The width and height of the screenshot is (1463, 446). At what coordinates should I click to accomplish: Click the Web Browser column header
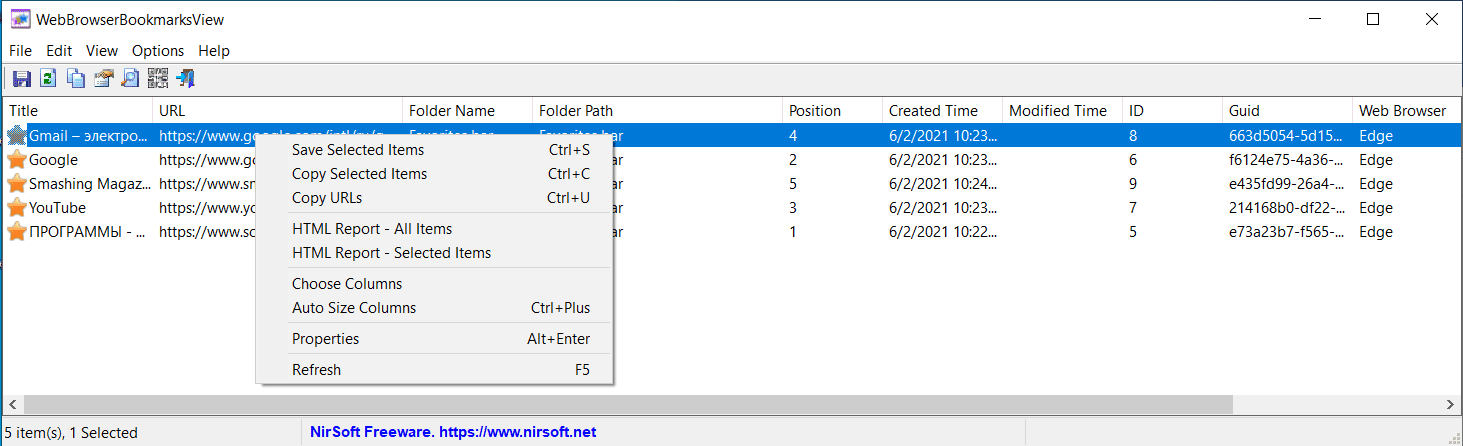(1402, 111)
